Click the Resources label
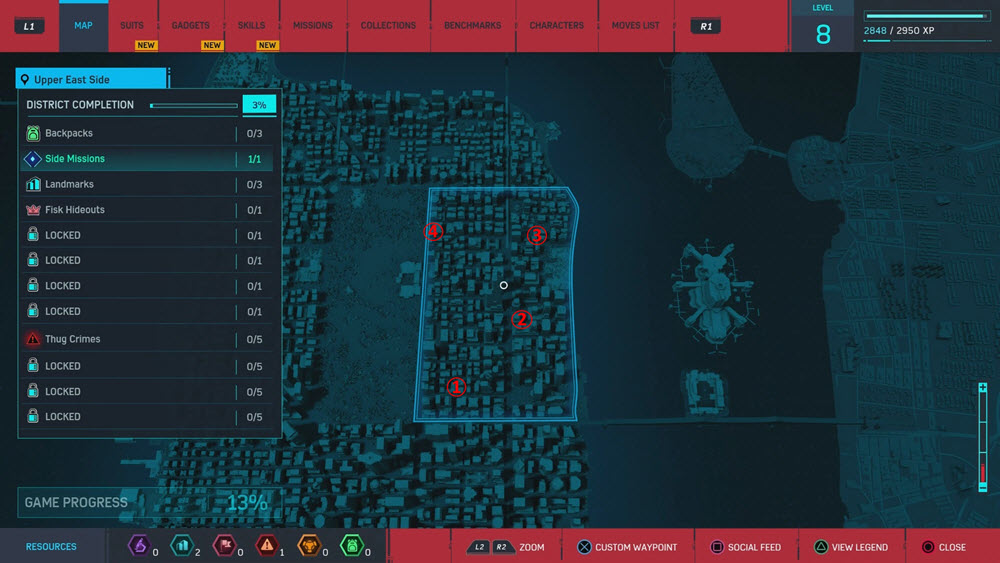 point(51,546)
